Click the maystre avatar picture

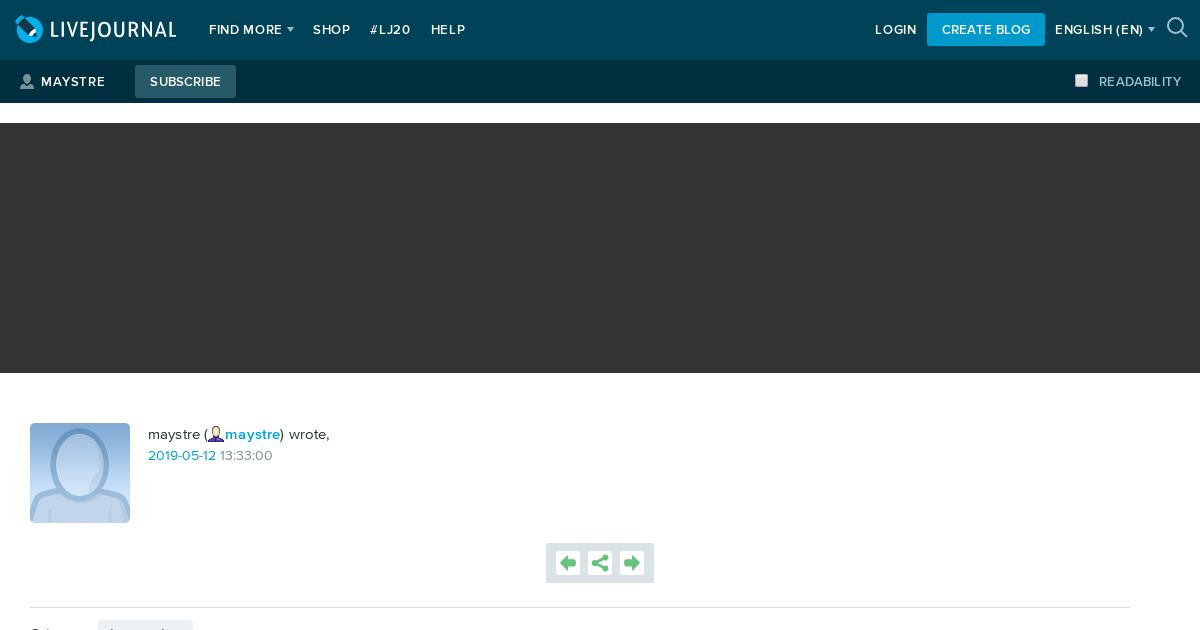point(80,473)
